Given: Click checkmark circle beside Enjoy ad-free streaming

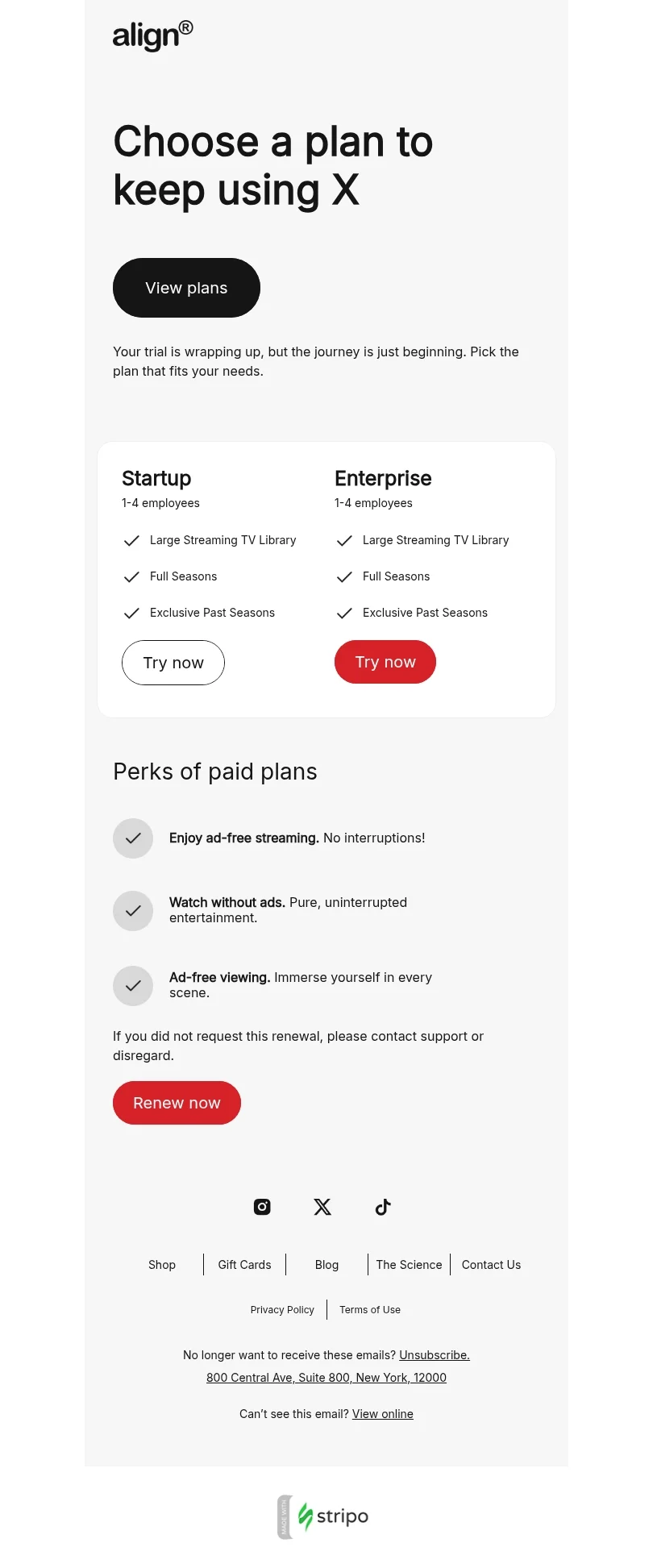Looking at the screenshot, I should pyautogui.click(x=133, y=838).
